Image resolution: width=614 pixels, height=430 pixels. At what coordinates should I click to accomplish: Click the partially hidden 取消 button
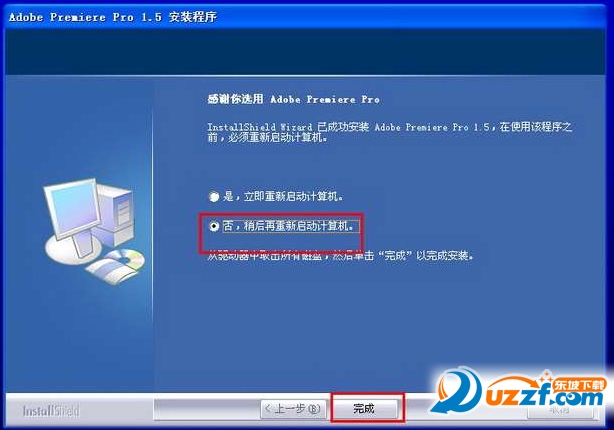coord(560,410)
